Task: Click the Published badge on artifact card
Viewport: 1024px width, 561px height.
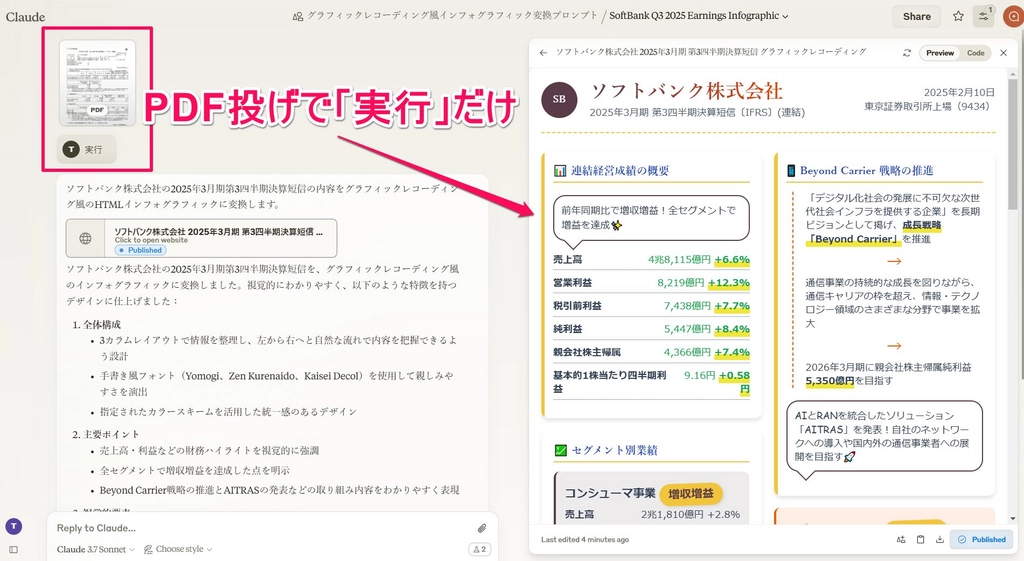Action: (140, 250)
